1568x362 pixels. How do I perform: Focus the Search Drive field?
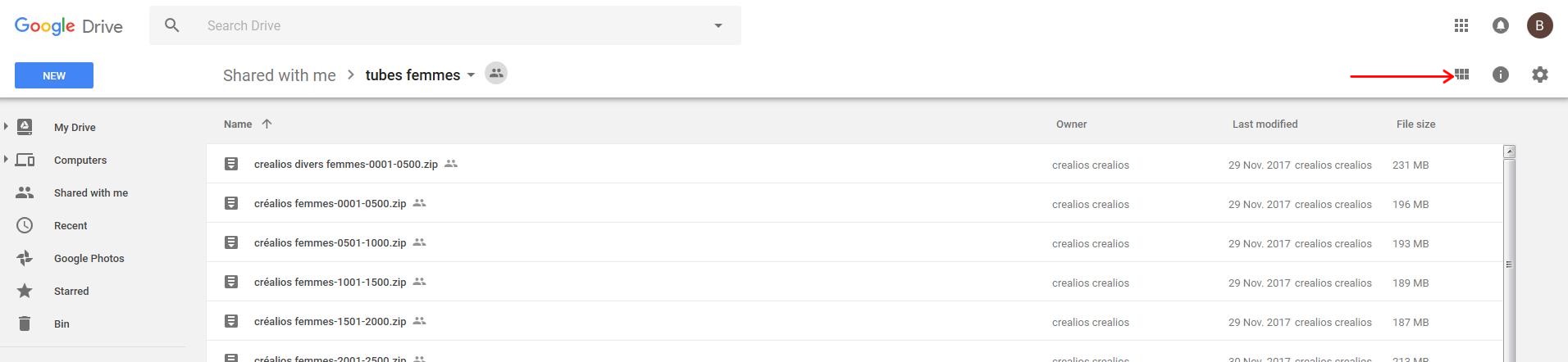pyautogui.click(x=443, y=25)
